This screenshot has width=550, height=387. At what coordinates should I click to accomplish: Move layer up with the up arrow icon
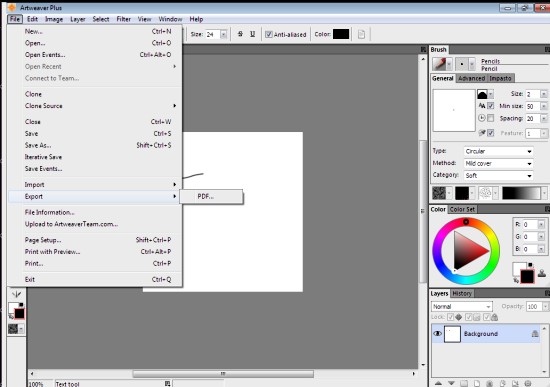point(438,383)
